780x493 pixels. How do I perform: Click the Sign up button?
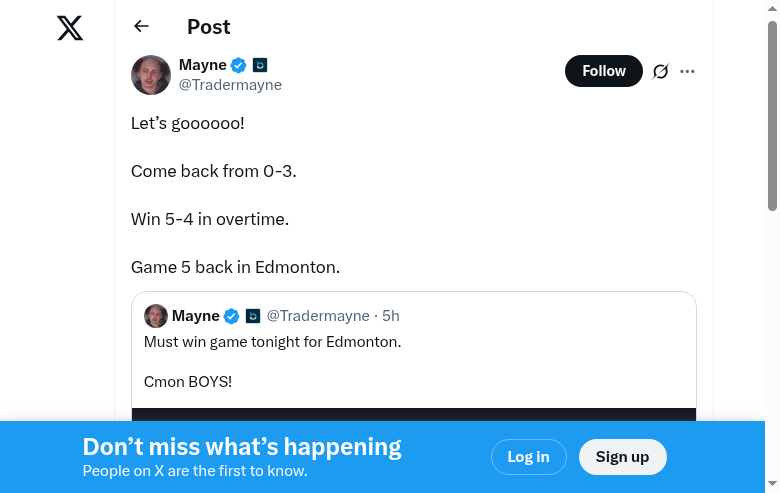[x=622, y=457]
